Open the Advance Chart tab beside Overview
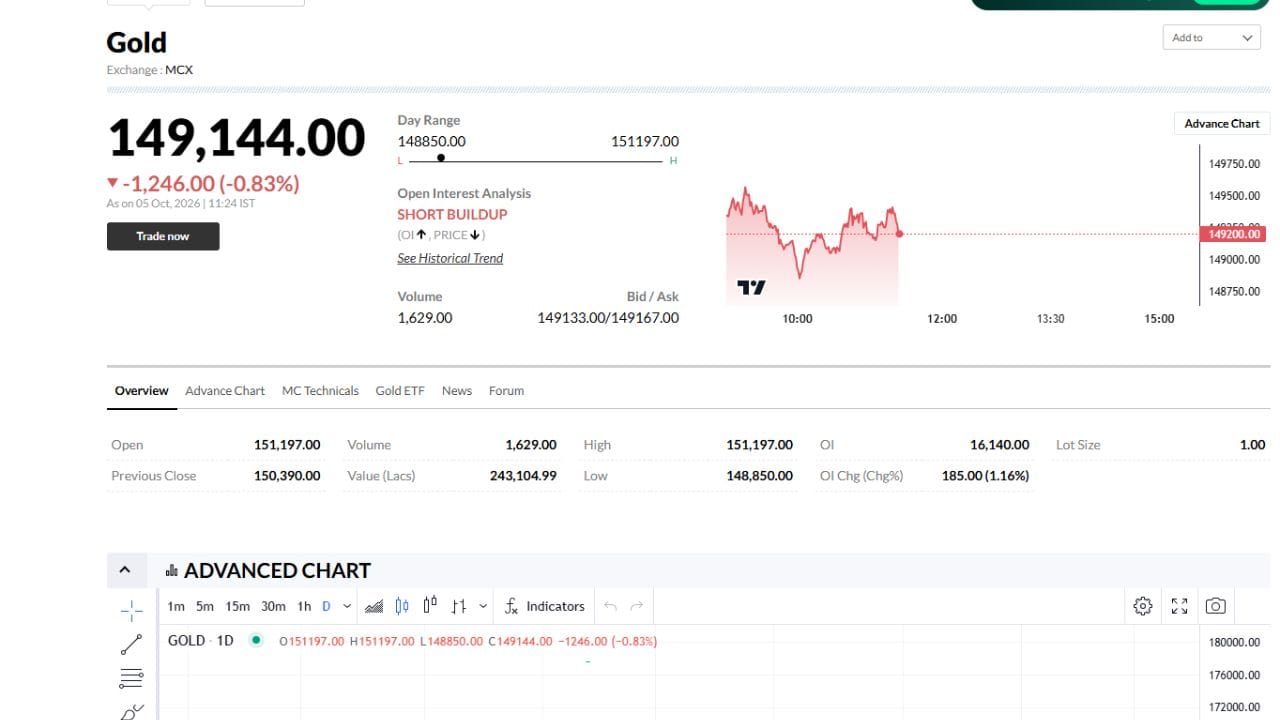The image size is (1280, 720). click(225, 391)
